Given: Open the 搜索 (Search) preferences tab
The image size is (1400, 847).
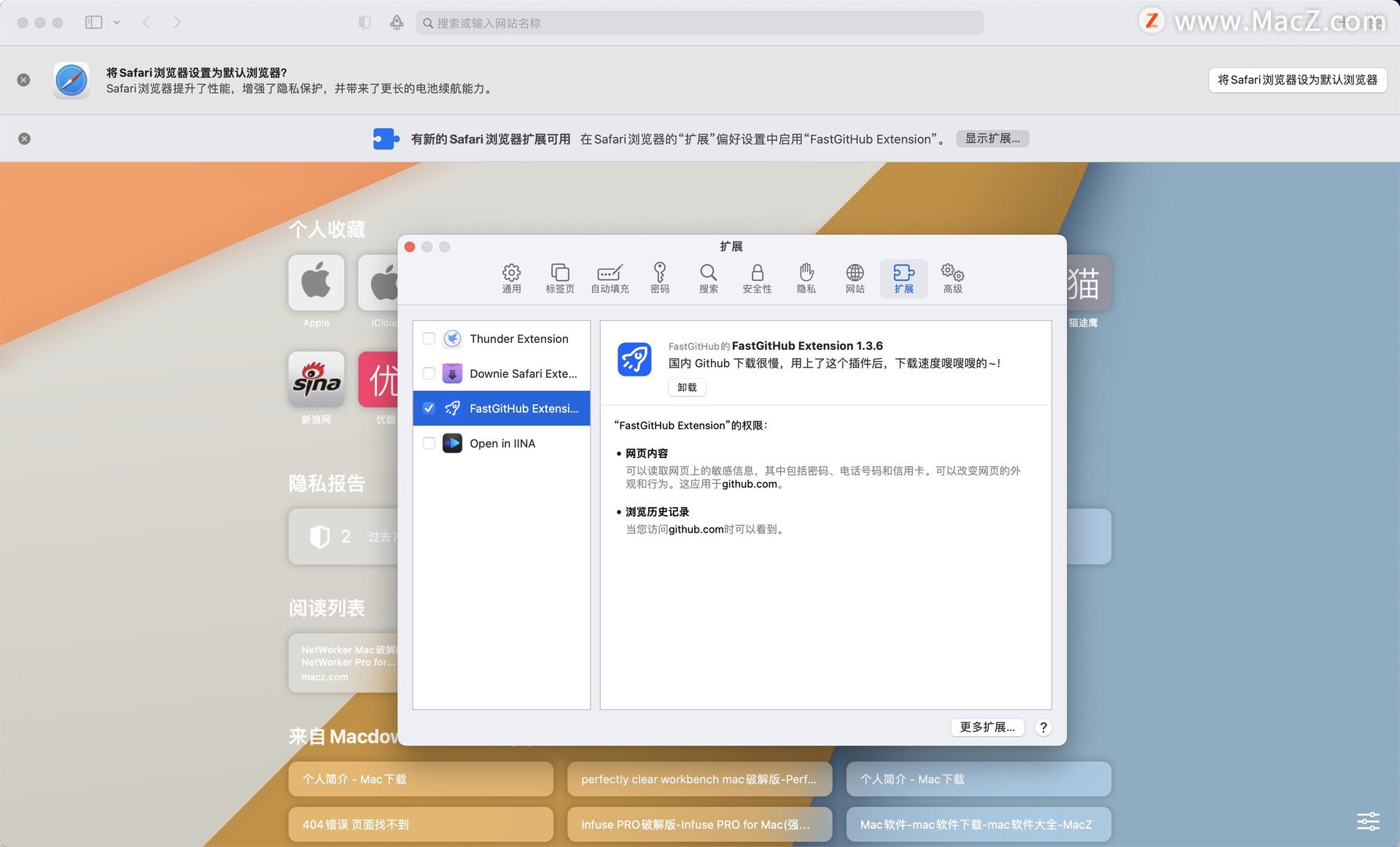Looking at the screenshot, I should pyautogui.click(x=708, y=278).
